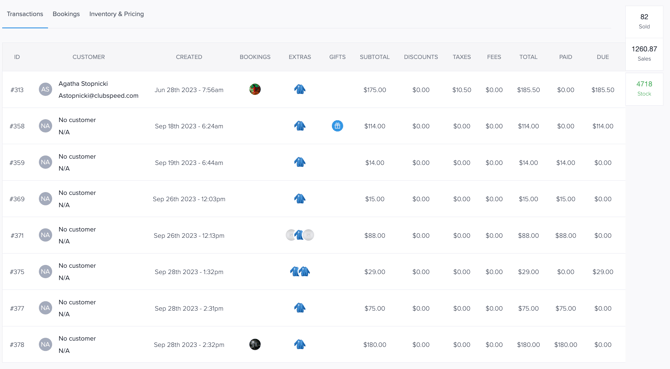The width and height of the screenshot is (670, 369).
Task: Click the AS avatar for Agatha Stopnicki
Action: (x=45, y=89)
